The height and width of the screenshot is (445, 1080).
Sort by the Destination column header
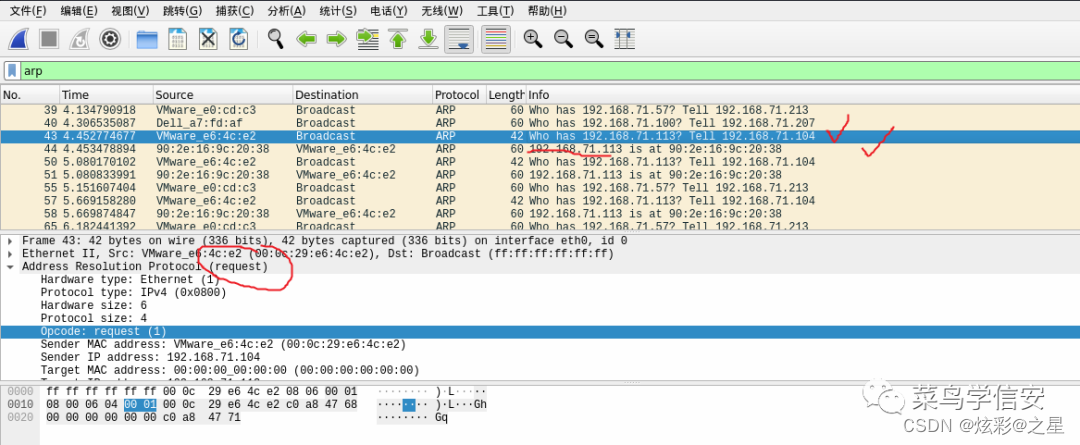click(x=362, y=94)
